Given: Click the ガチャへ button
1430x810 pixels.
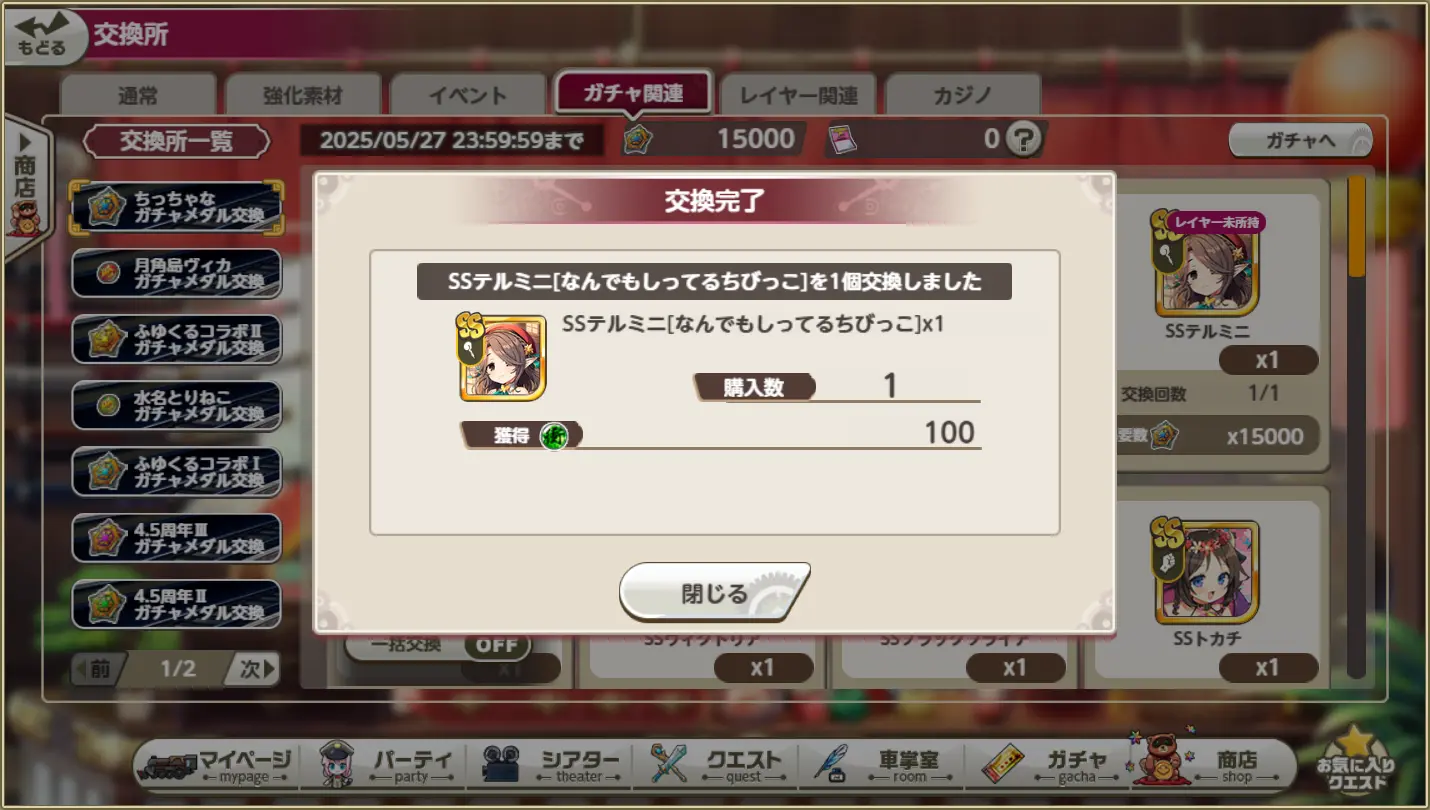Looking at the screenshot, I should click(1300, 140).
